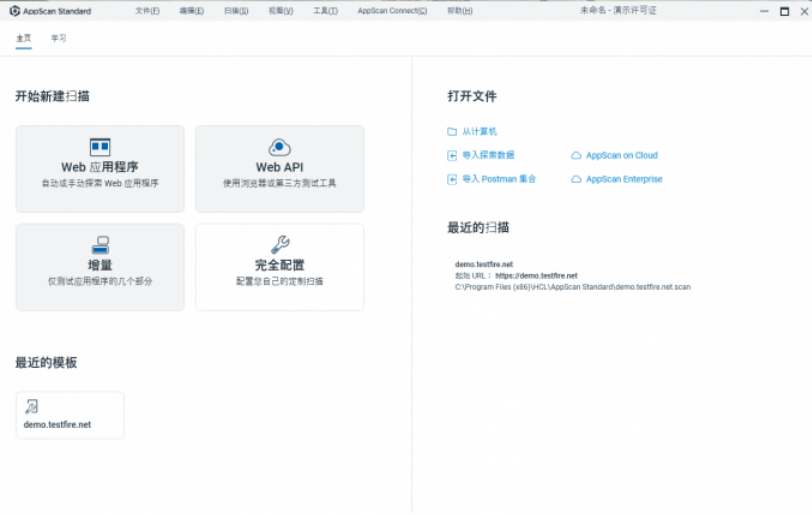Open a file via 从计算机 link
This screenshot has height=515, width=812.
[x=480, y=132]
